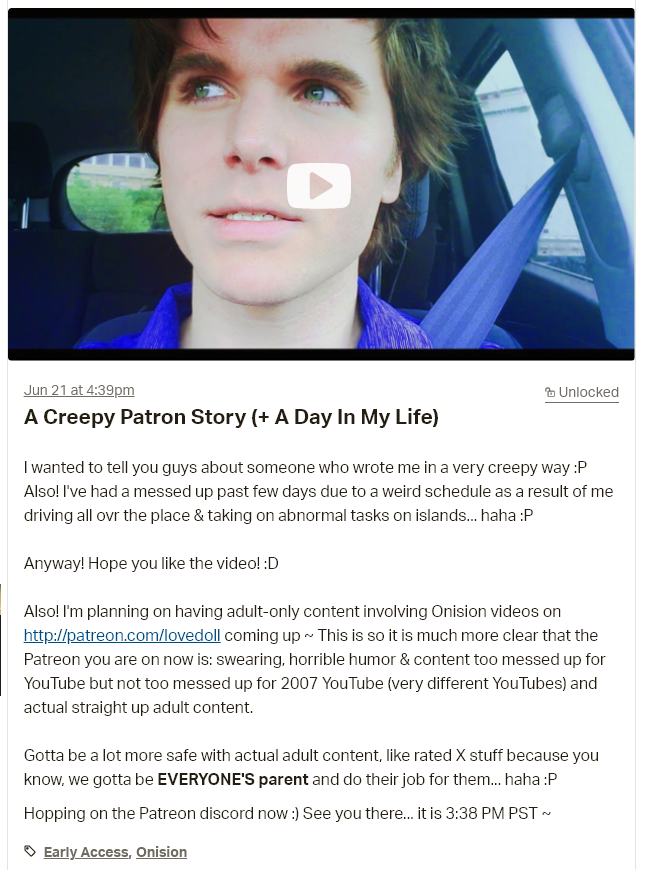The image size is (648, 870).
Task: Click the open padlock icon next to Unlocked
Action: tap(550, 393)
